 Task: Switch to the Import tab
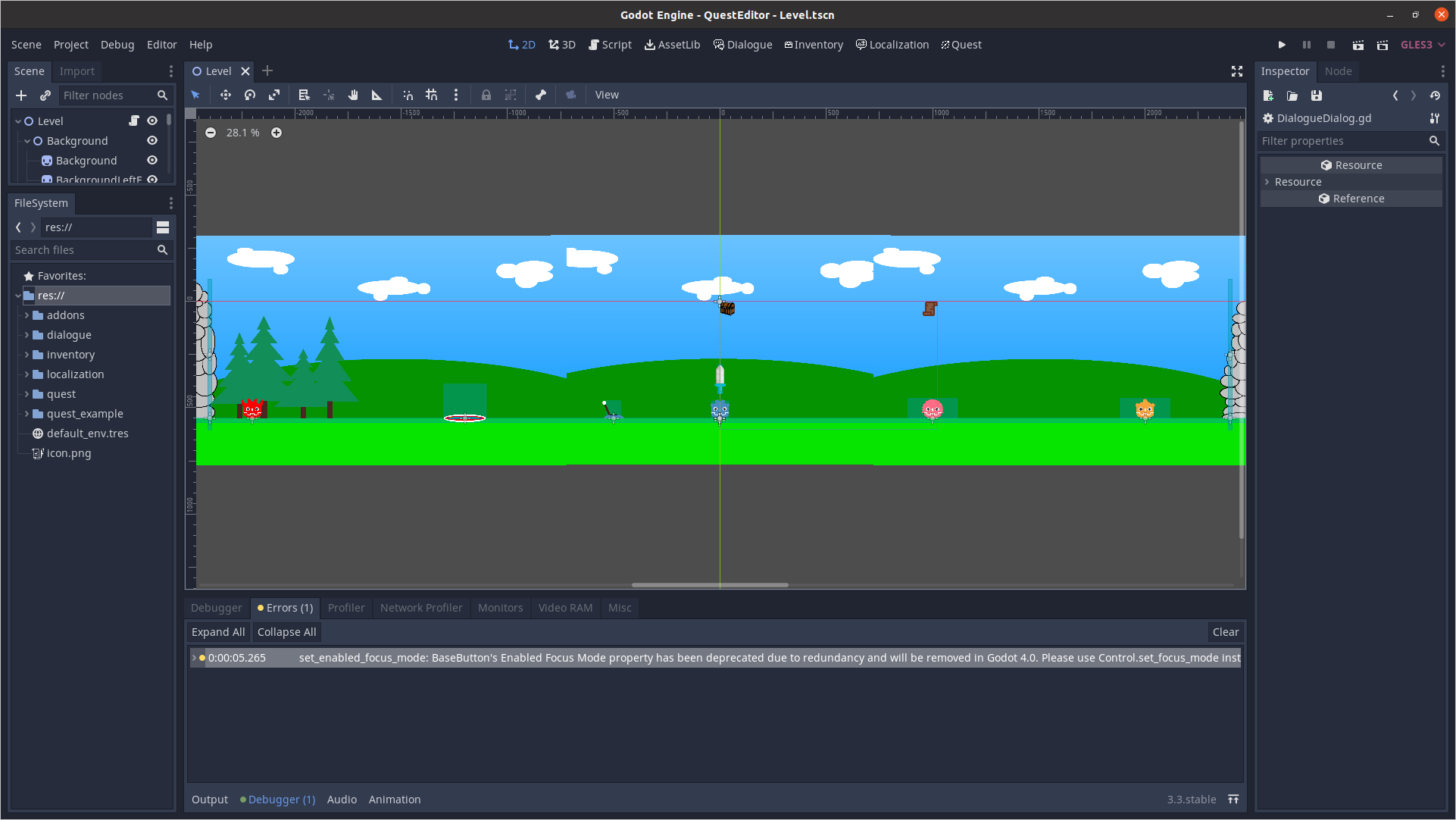pyautogui.click(x=77, y=70)
